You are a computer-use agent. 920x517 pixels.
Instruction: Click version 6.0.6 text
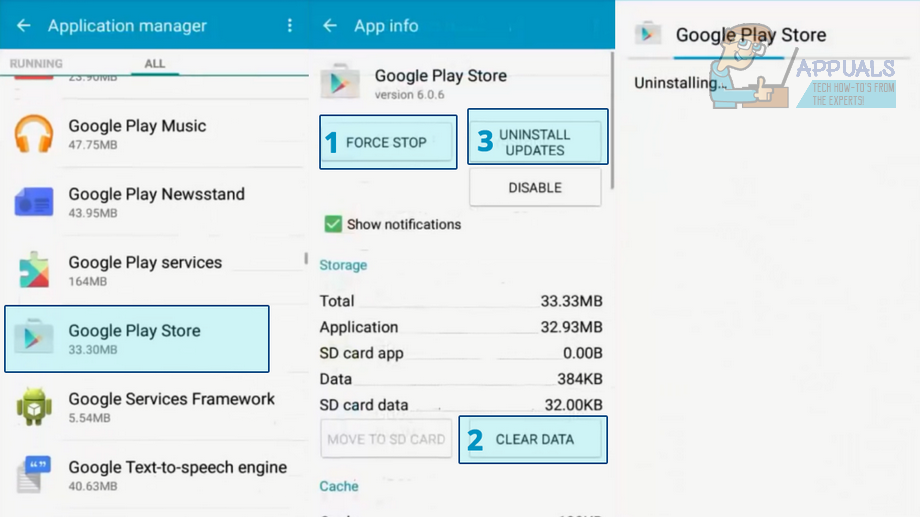pyautogui.click(x=410, y=94)
